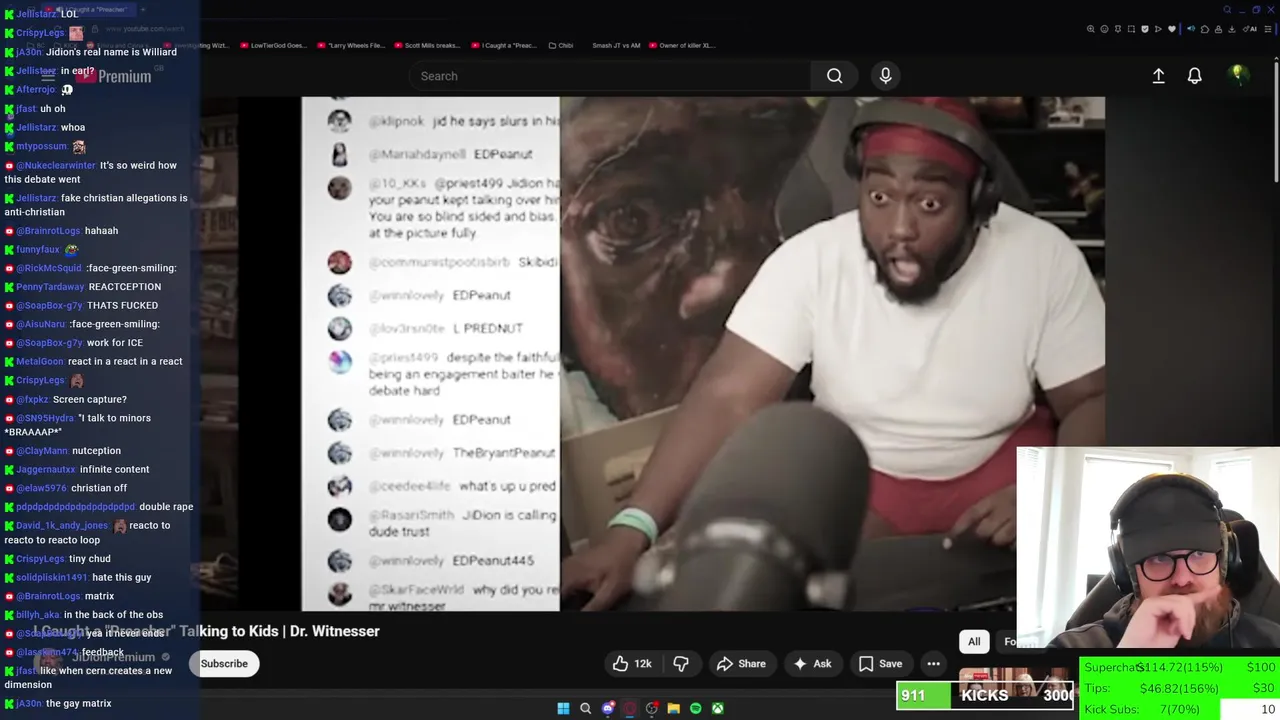
Task: Open the more actions ellipsis button
Action: tap(933, 664)
